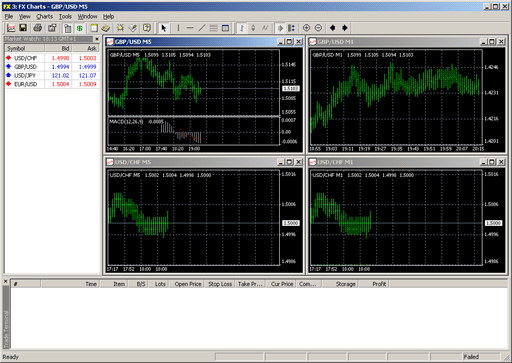Click the Bid column header
The image size is (512, 363).
click(58, 48)
